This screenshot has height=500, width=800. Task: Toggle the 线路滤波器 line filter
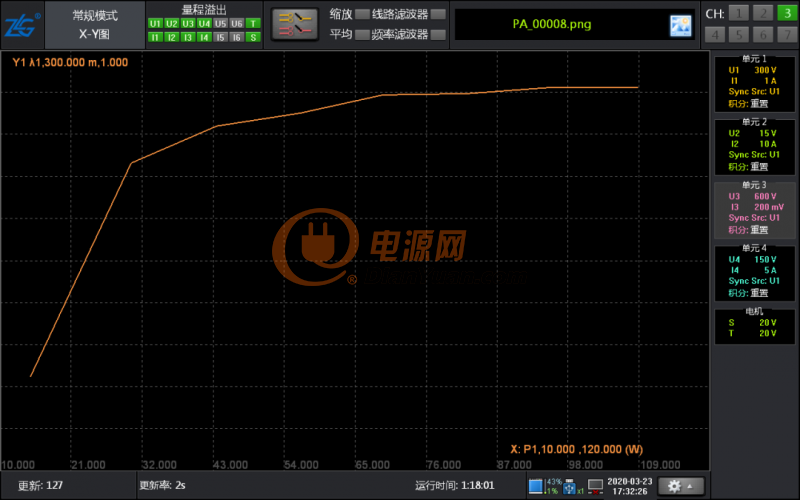click(437, 14)
